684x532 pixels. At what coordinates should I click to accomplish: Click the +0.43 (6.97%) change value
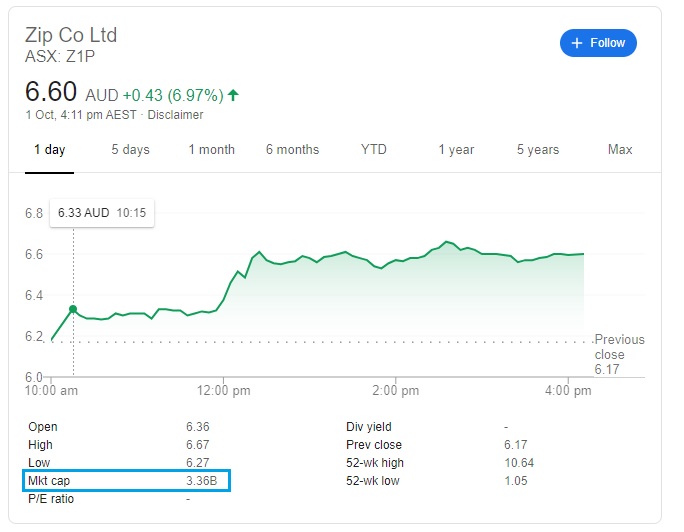pyautogui.click(x=173, y=95)
